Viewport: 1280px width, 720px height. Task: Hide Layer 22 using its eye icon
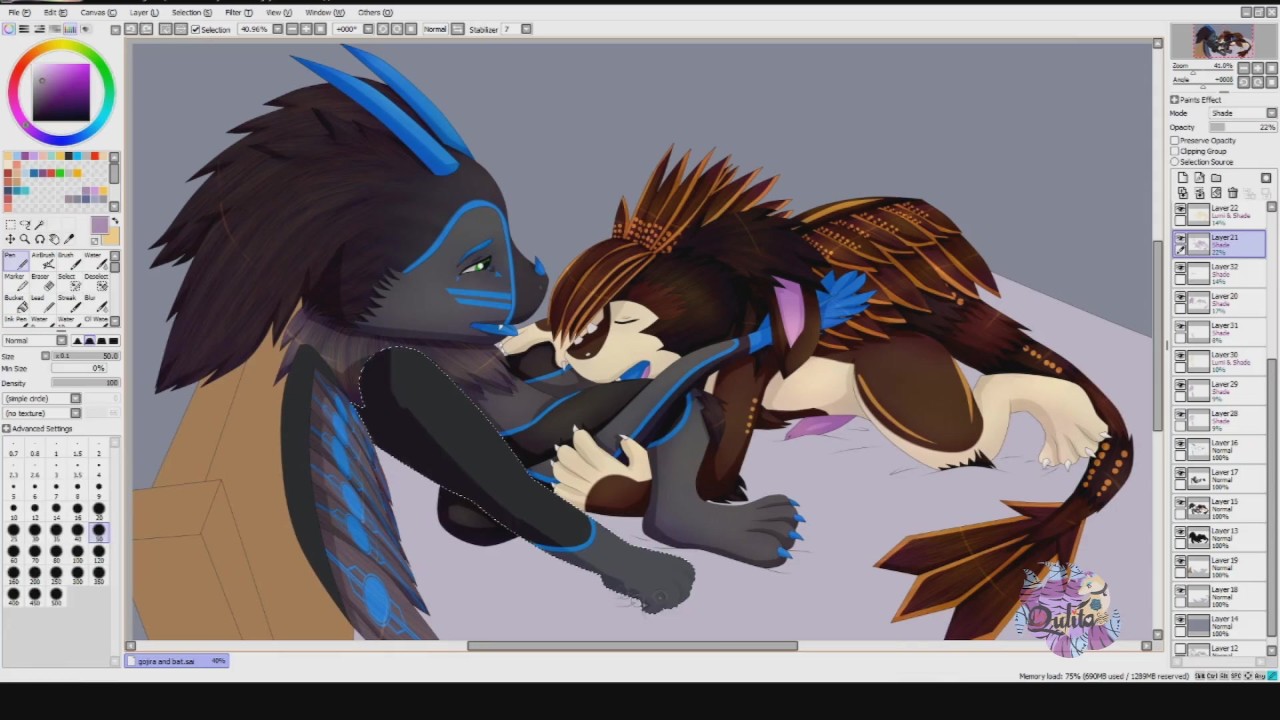pyautogui.click(x=1180, y=209)
